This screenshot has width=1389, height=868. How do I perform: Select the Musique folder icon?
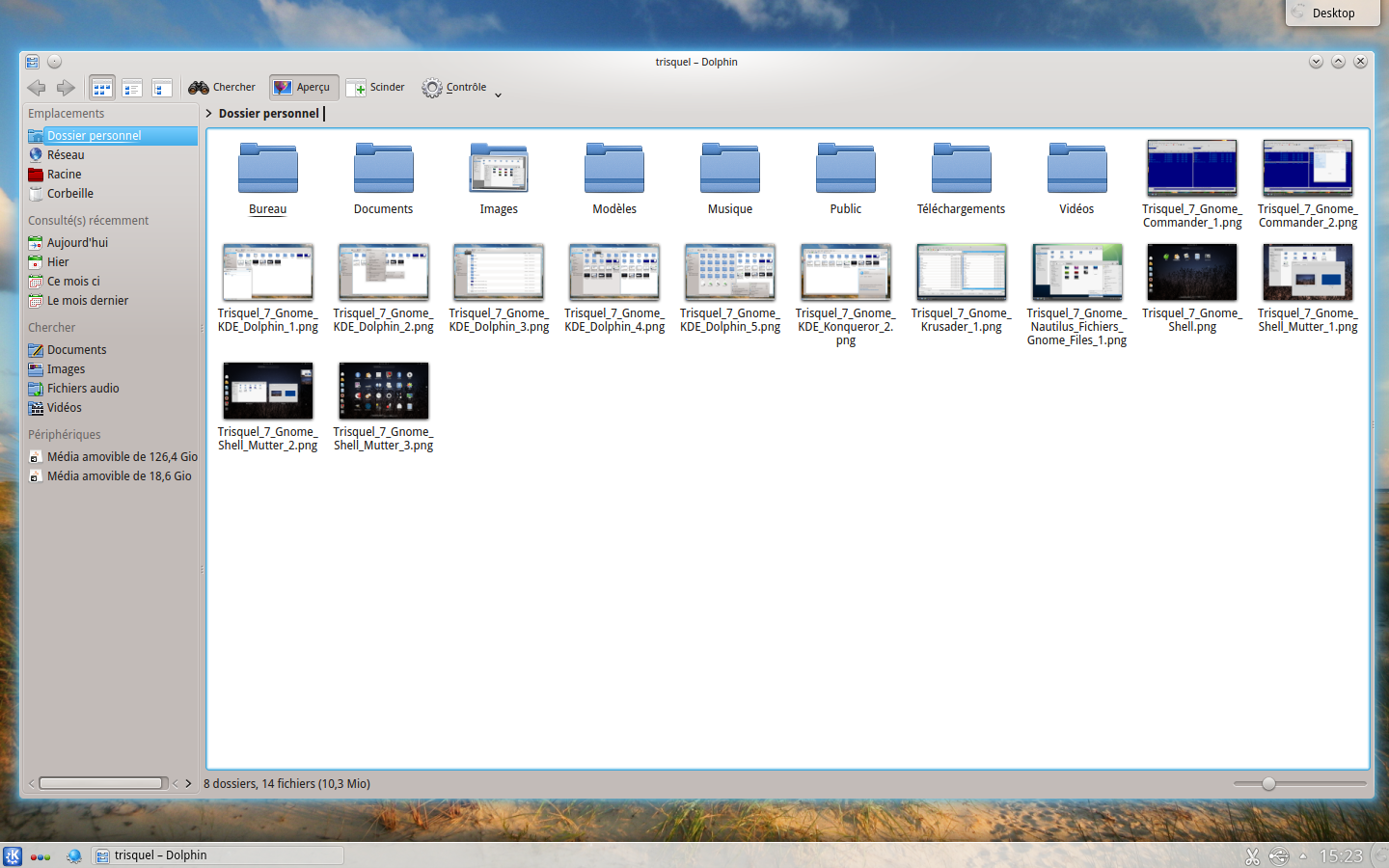(x=730, y=168)
